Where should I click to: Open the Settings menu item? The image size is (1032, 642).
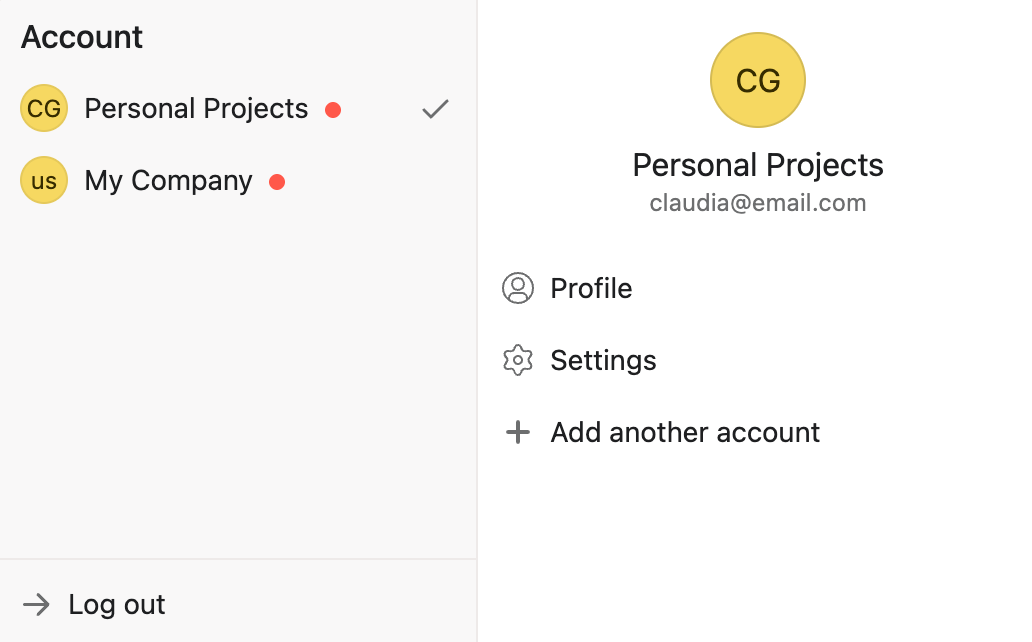603,360
